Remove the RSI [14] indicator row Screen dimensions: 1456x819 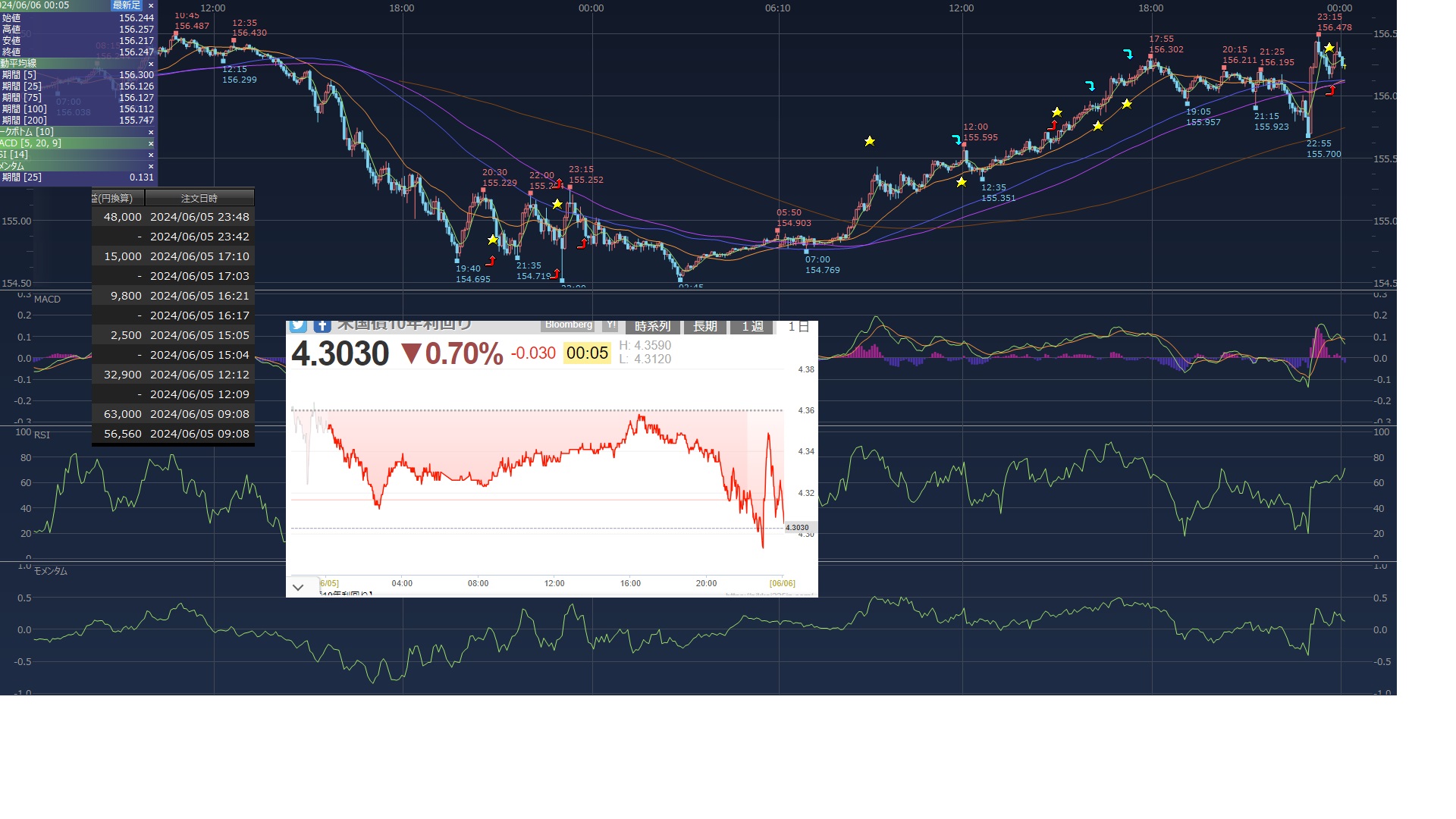[151, 155]
